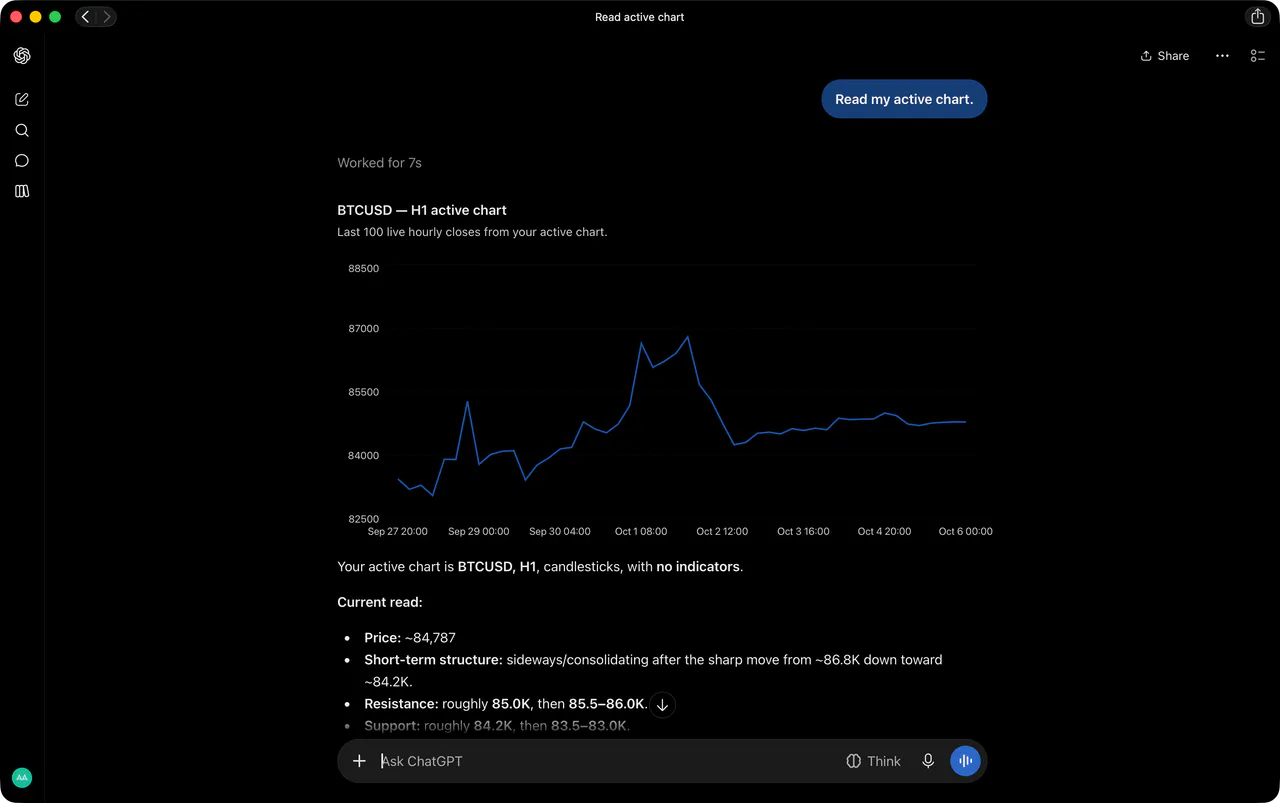The width and height of the screenshot is (1280, 803).
Task: Open search chats magnifier icon
Action: pyautogui.click(x=22, y=130)
